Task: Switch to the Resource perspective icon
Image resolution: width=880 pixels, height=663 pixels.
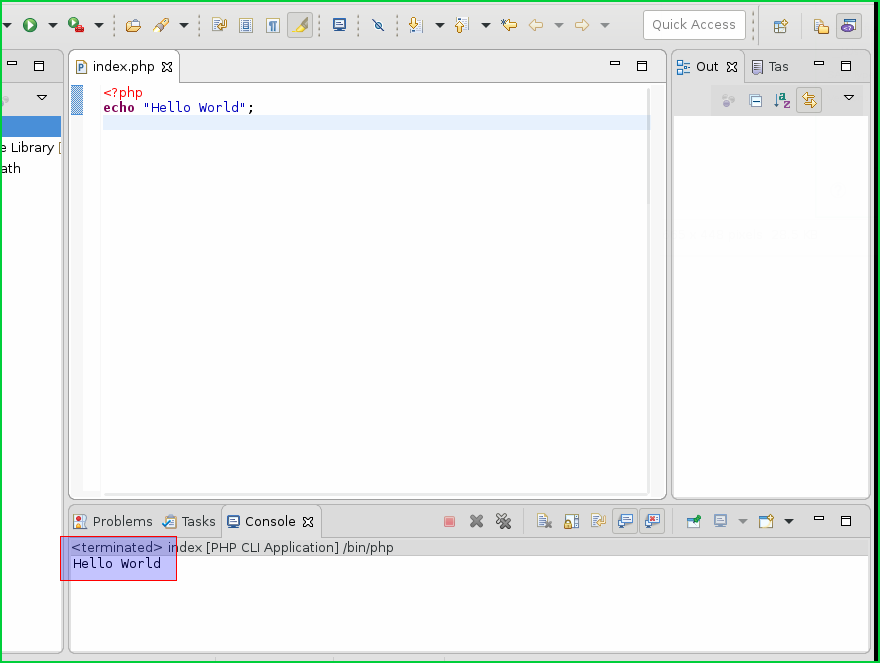Action: tap(821, 26)
